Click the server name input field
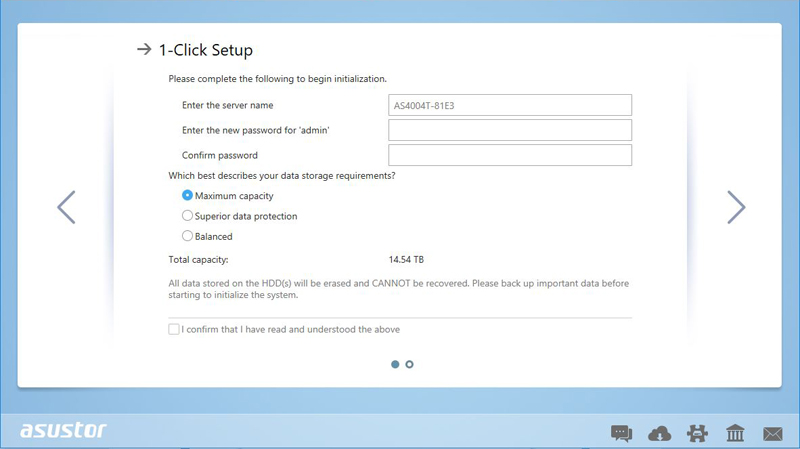The image size is (800, 449). [510, 105]
